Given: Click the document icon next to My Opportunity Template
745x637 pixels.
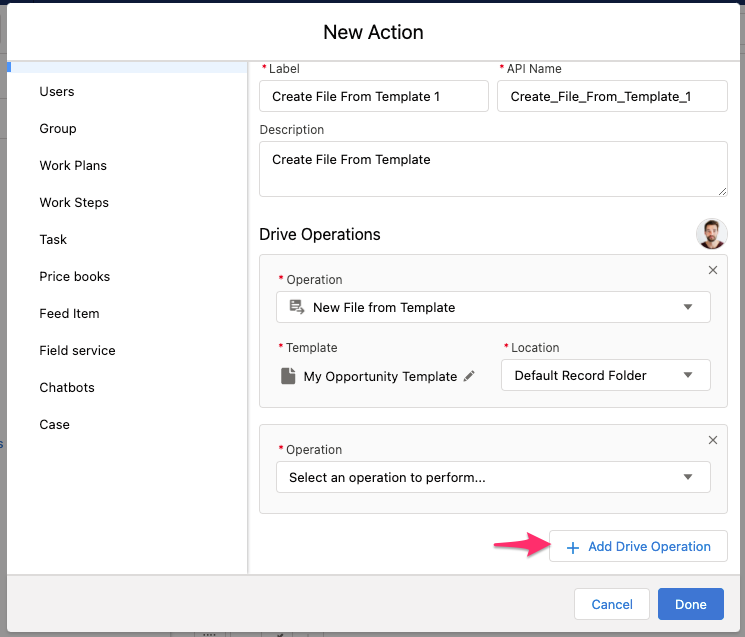Looking at the screenshot, I should click(x=288, y=377).
